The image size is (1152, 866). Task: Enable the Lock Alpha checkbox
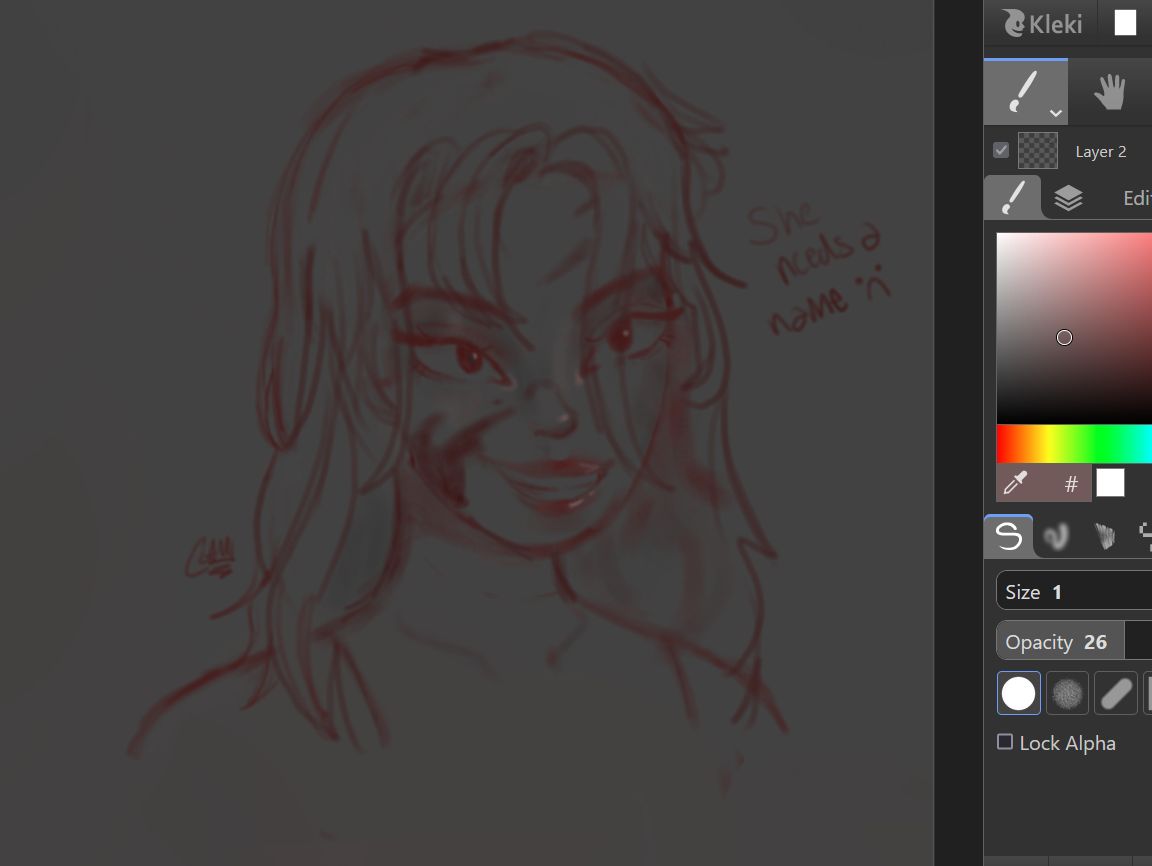(1004, 742)
